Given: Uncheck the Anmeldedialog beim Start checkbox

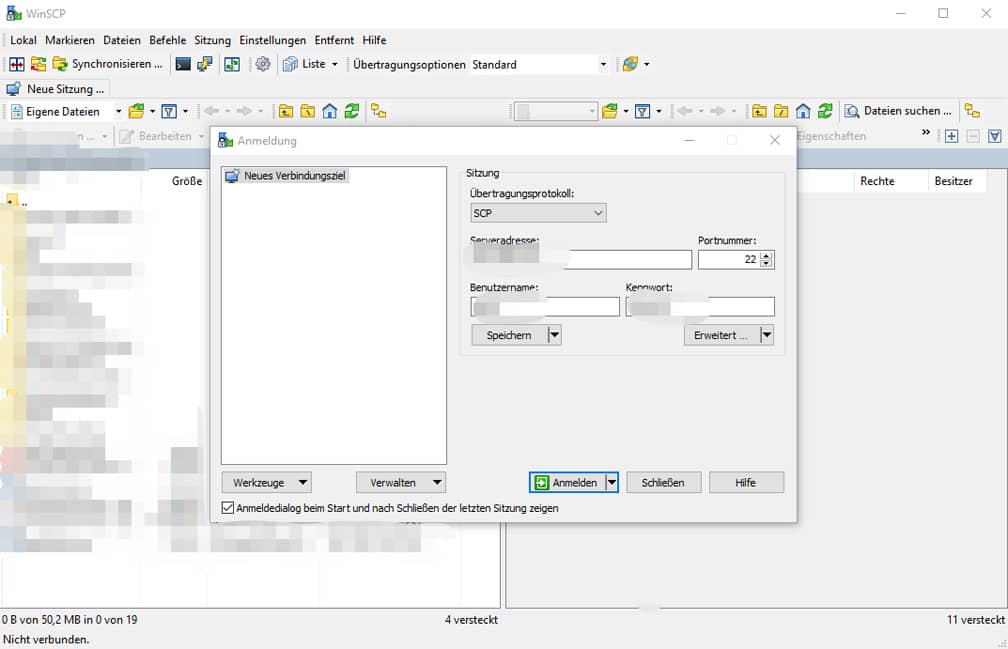Looking at the screenshot, I should tap(228, 508).
